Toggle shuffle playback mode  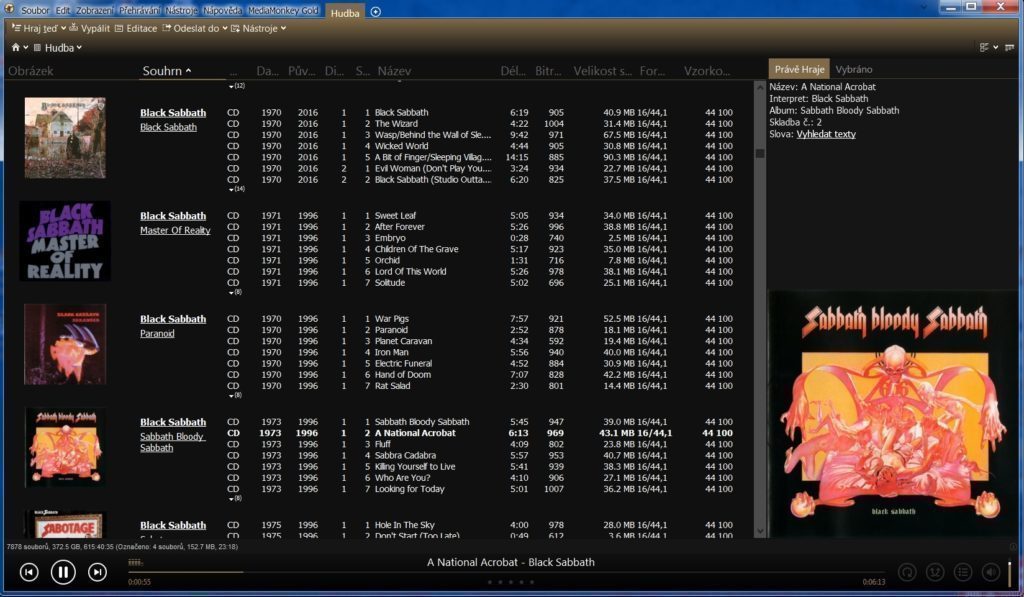coord(935,572)
